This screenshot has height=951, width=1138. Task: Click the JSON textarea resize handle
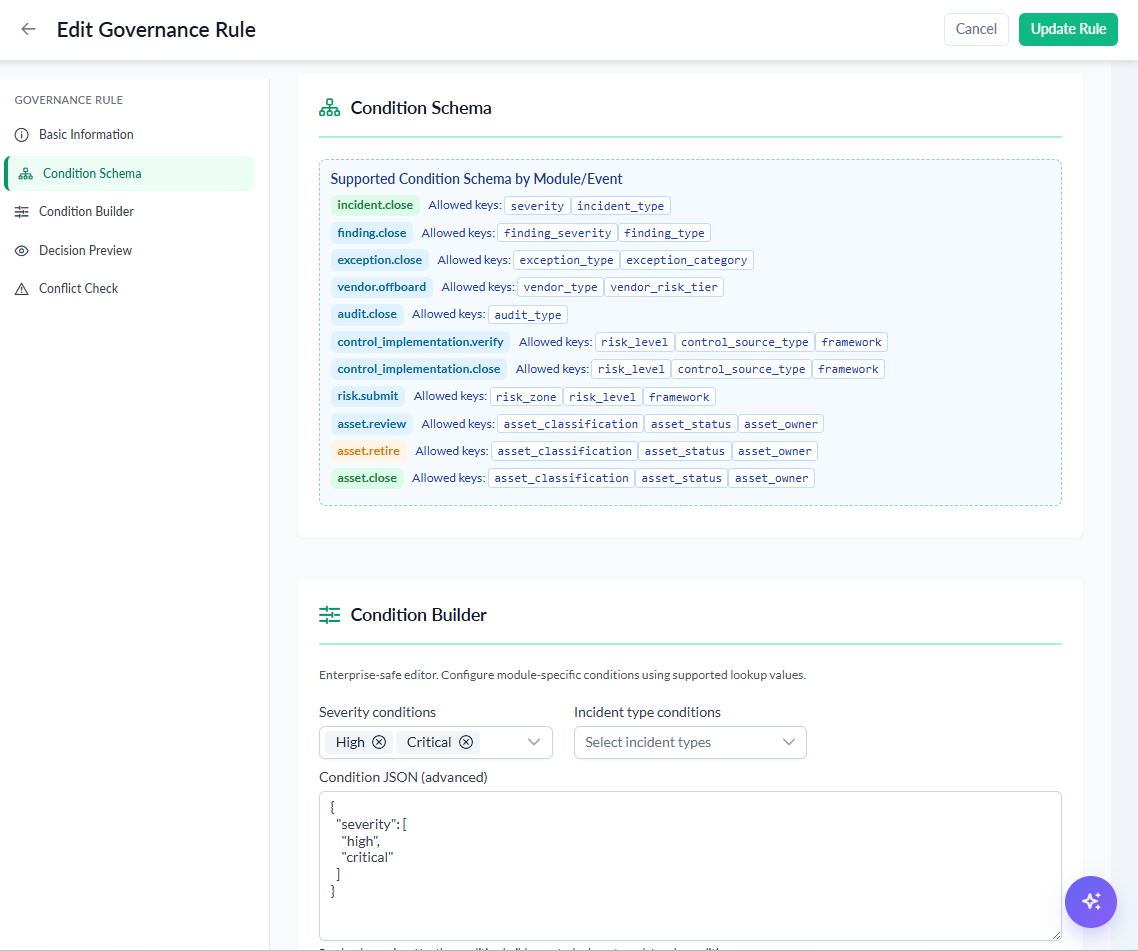click(x=1056, y=935)
